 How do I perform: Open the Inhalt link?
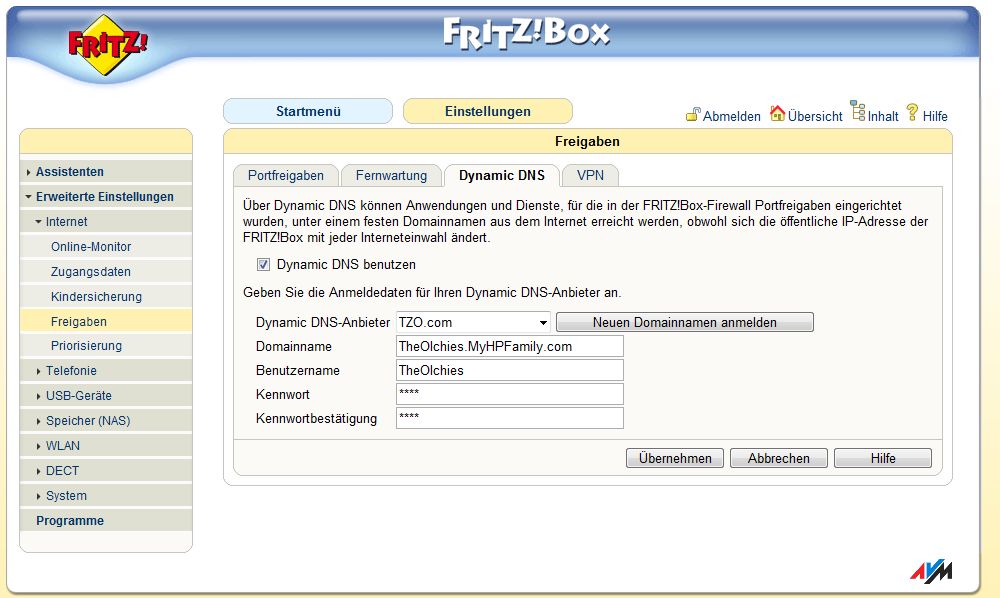click(x=883, y=116)
